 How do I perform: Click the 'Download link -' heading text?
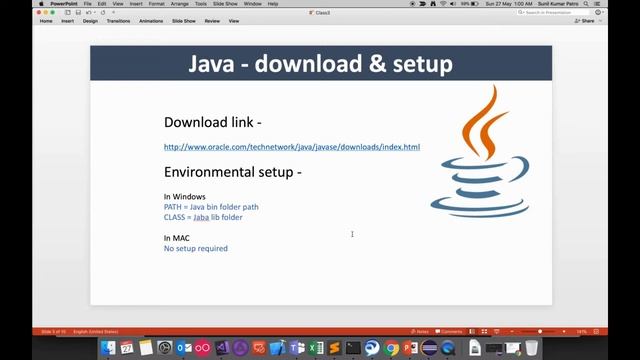click(213, 122)
